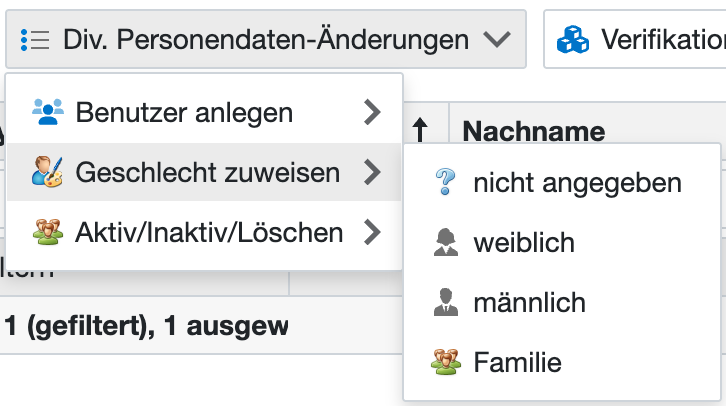Click the family icon next to Familie
Image resolution: width=726 pixels, height=406 pixels.
(x=445, y=362)
